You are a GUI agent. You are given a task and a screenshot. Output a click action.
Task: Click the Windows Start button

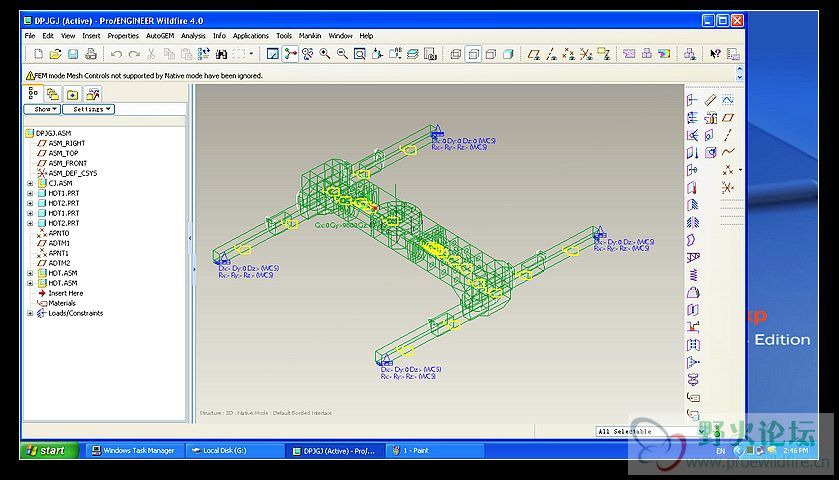point(49,451)
